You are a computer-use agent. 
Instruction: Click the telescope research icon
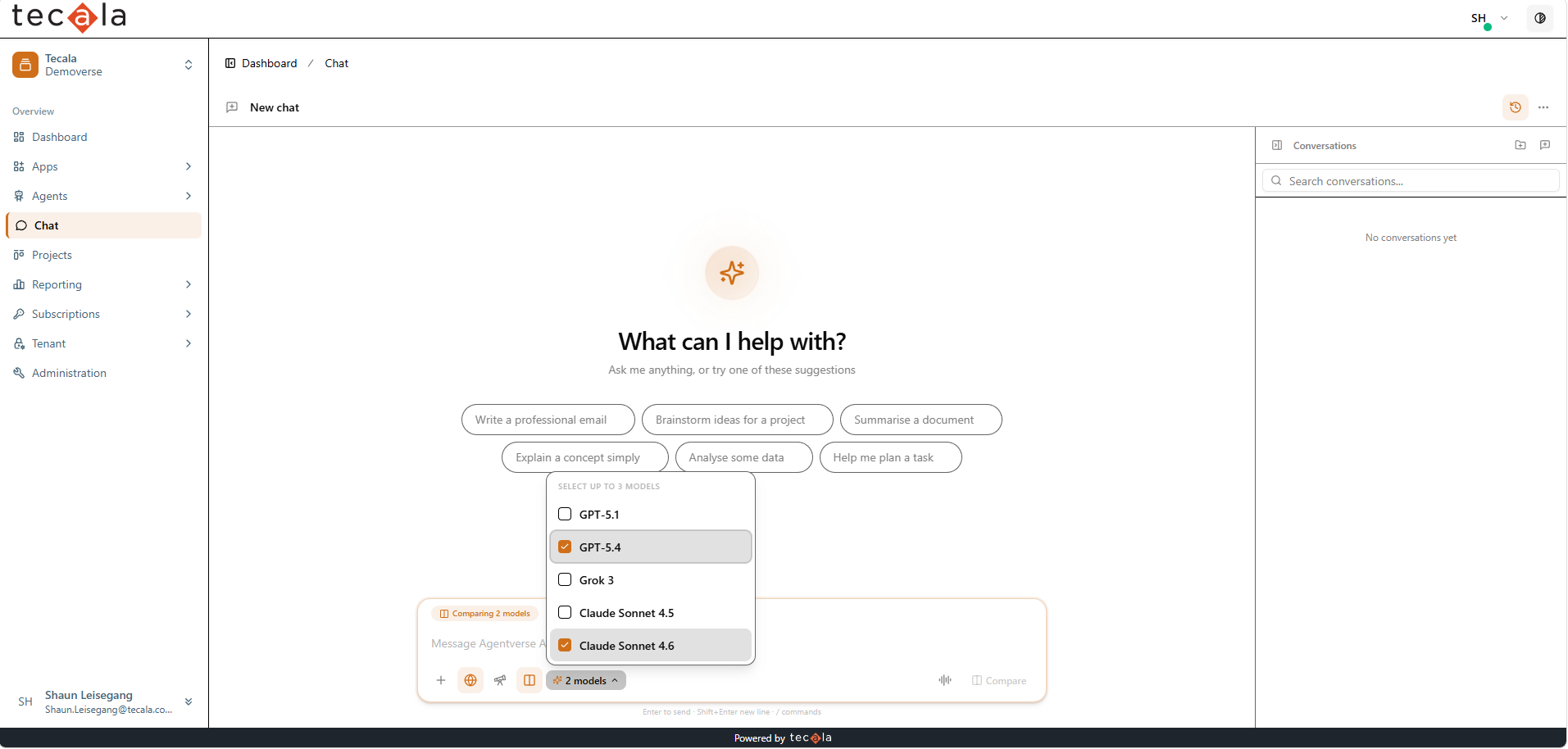[500, 680]
